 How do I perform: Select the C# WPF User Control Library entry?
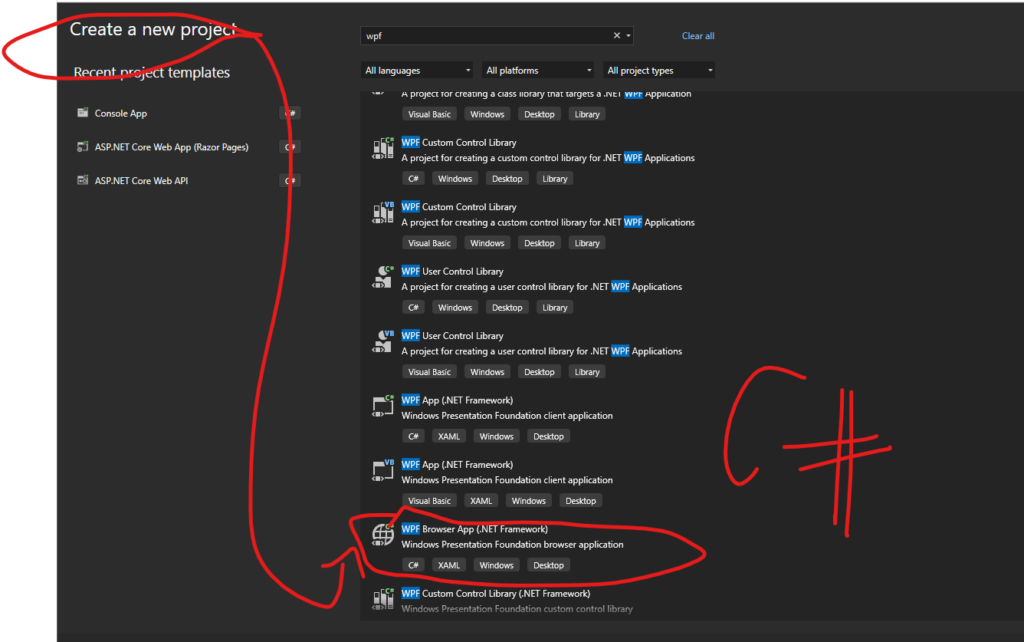pos(452,271)
